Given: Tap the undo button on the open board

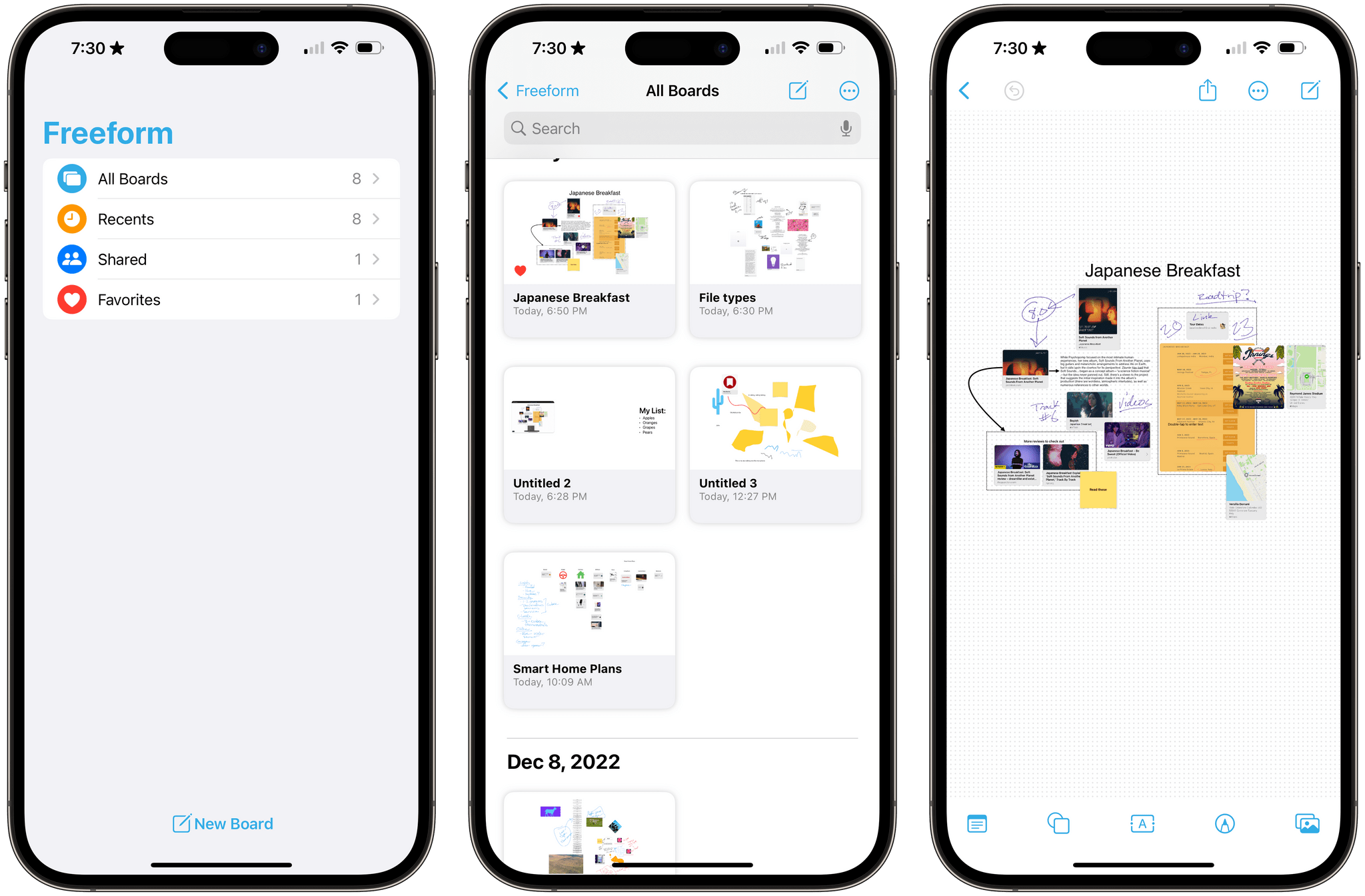Looking at the screenshot, I should [x=1014, y=91].
